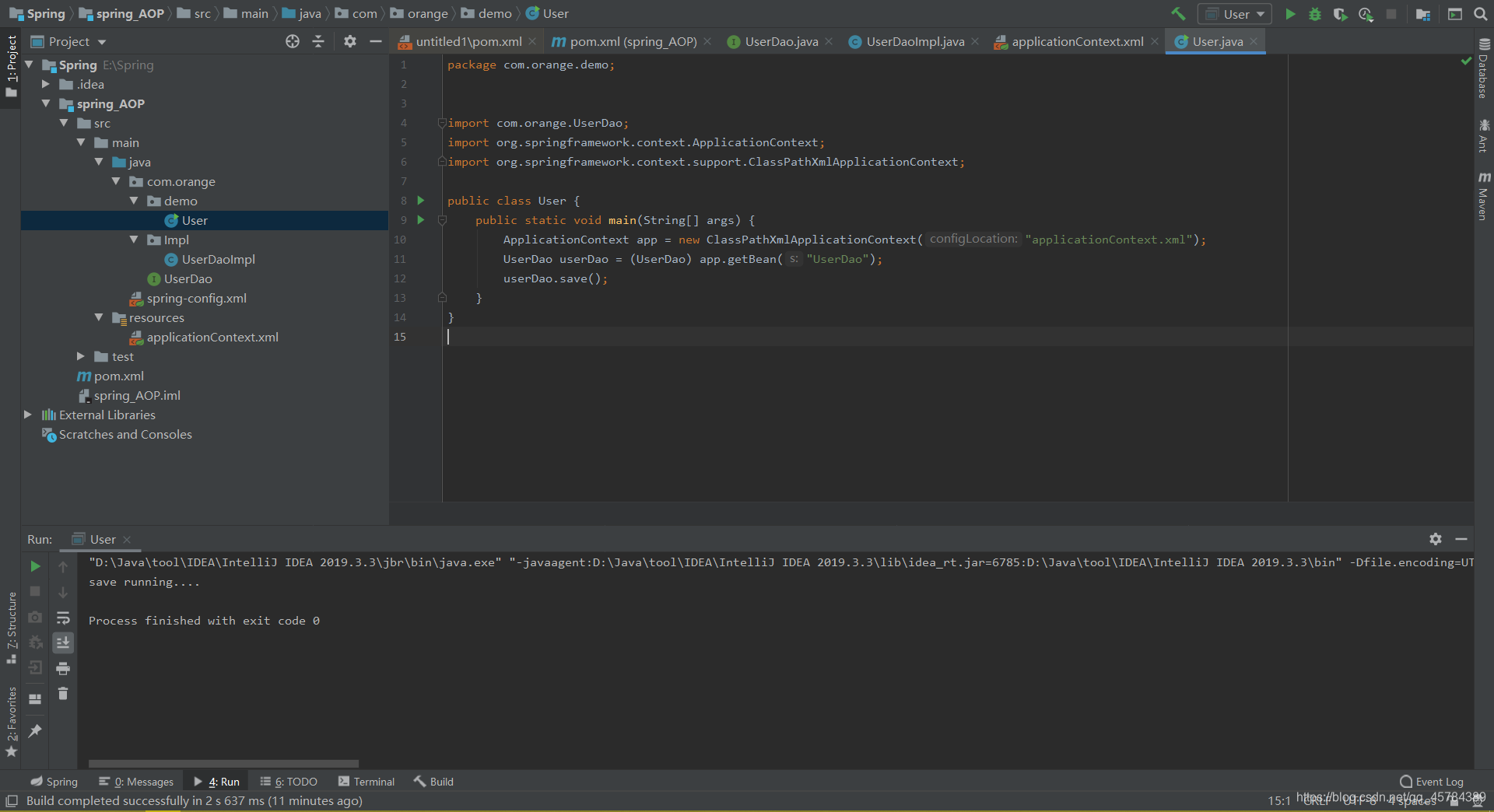
Task: Open the Event Log
Action: click(x=1432, y=782)
